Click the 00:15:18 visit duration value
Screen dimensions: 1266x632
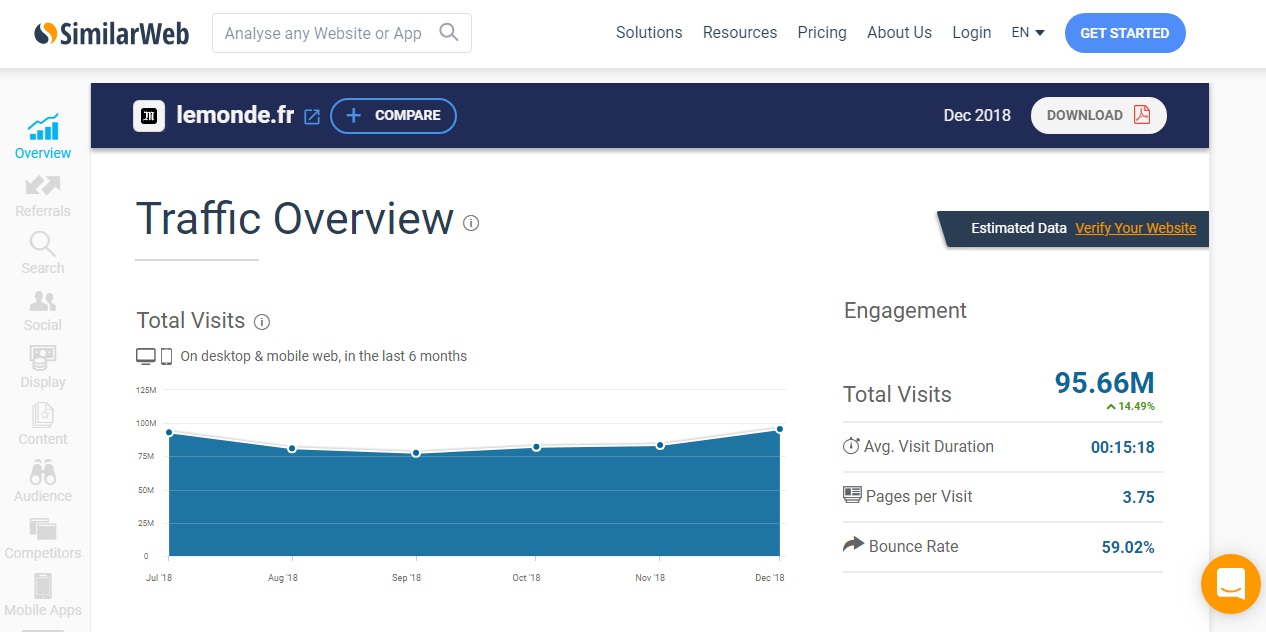(1122, 447)
